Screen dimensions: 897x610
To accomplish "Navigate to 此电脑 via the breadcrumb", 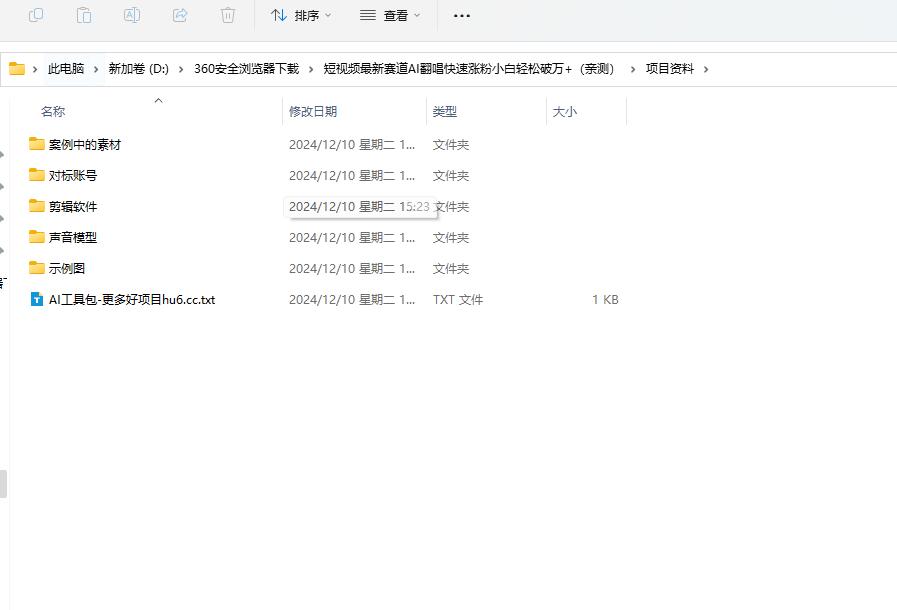I will point(65,69).
